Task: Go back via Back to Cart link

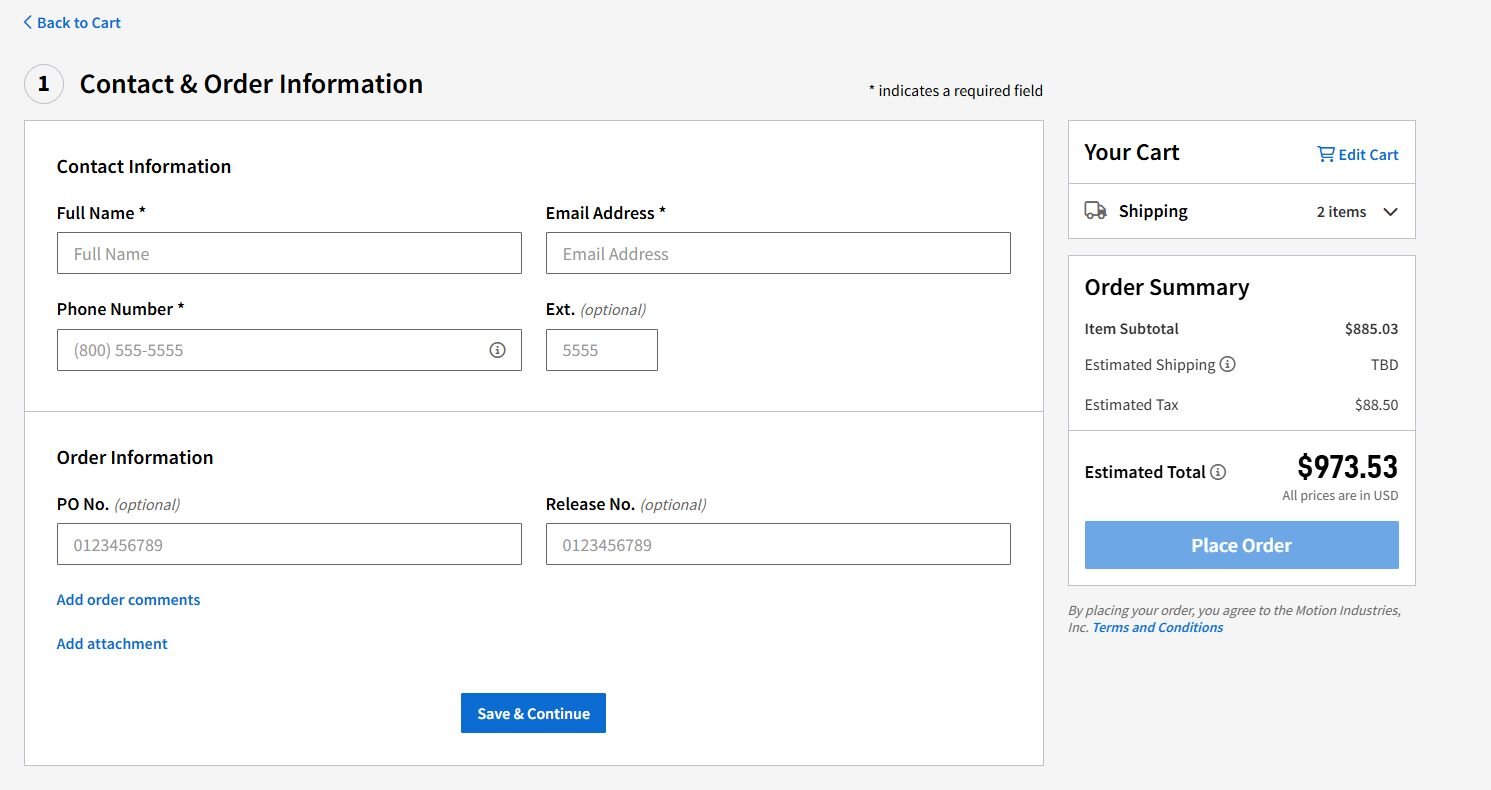Action: (79, 22)
